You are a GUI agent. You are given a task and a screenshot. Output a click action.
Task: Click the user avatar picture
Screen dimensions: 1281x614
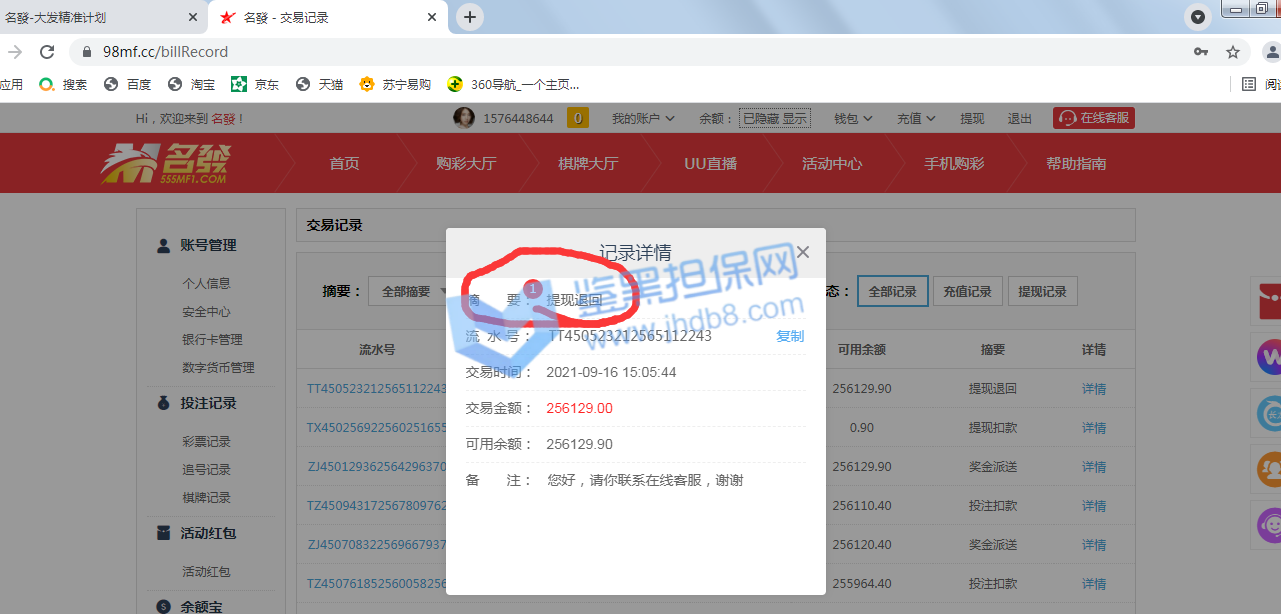click(x=464, y=118)
